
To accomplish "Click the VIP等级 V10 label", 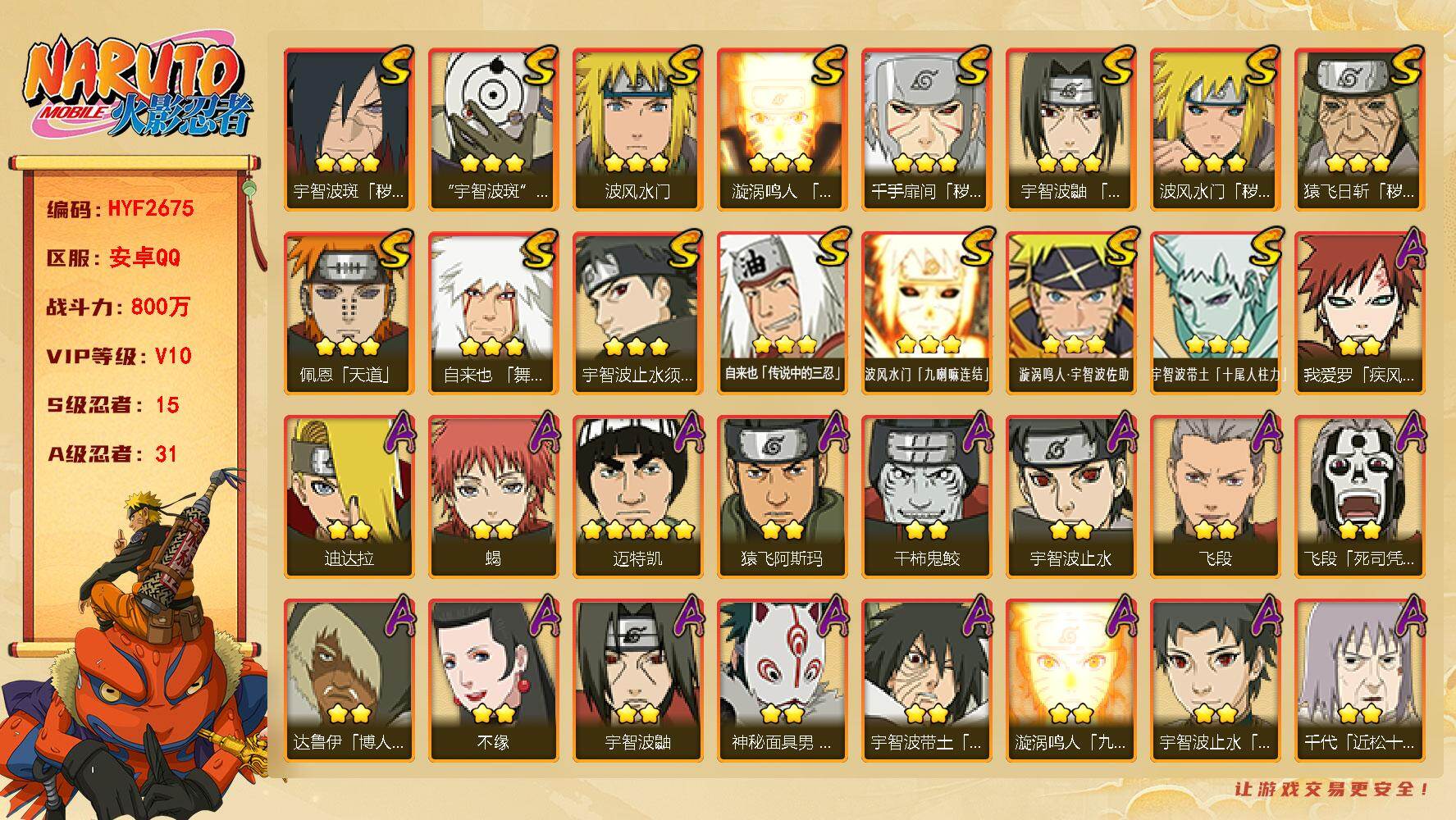I will tap(119, 356).
